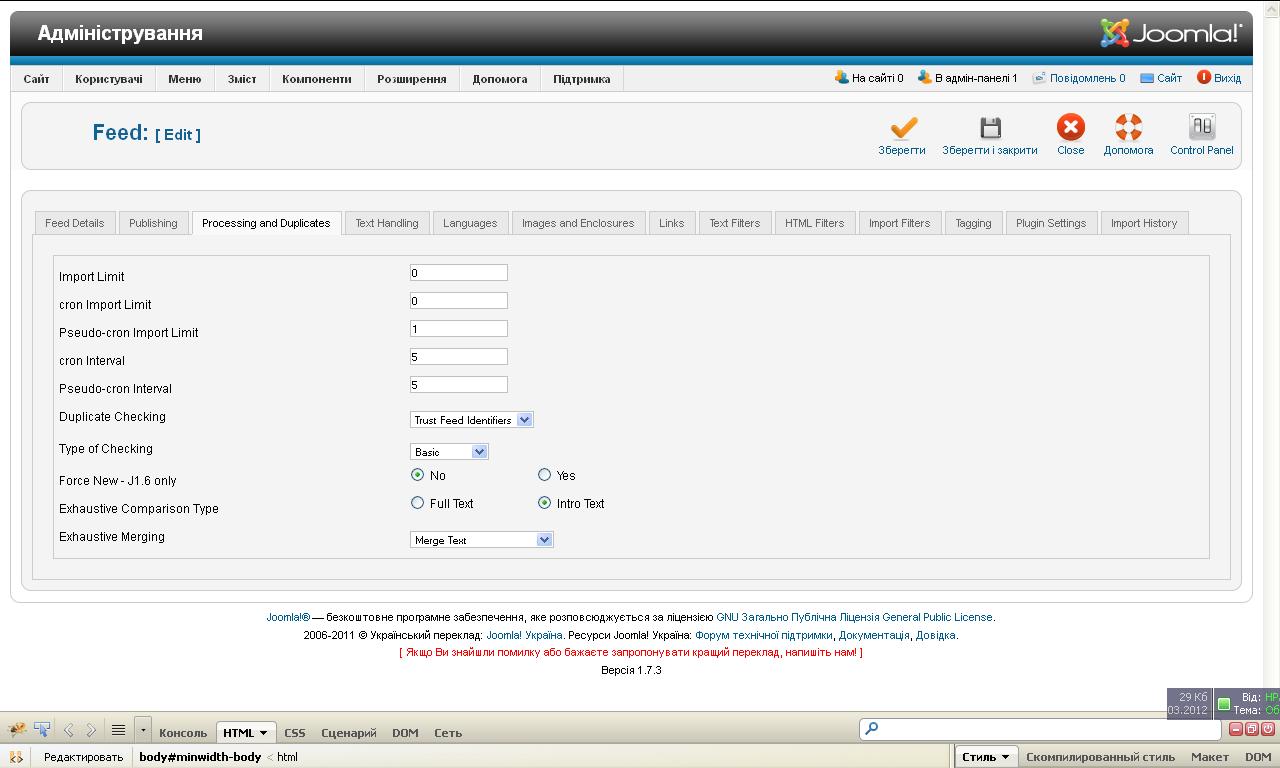Click the cron Import Limit input field
Screen dimensions: 1280x768
point(459,301)
